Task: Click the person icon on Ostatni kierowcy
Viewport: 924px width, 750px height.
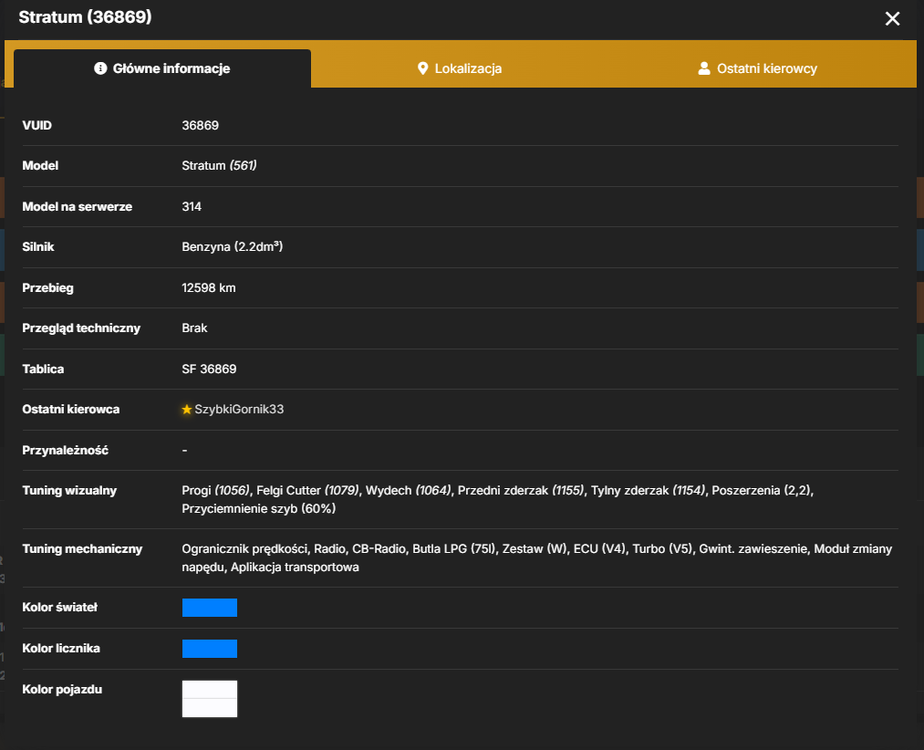Action: [704, 68]
